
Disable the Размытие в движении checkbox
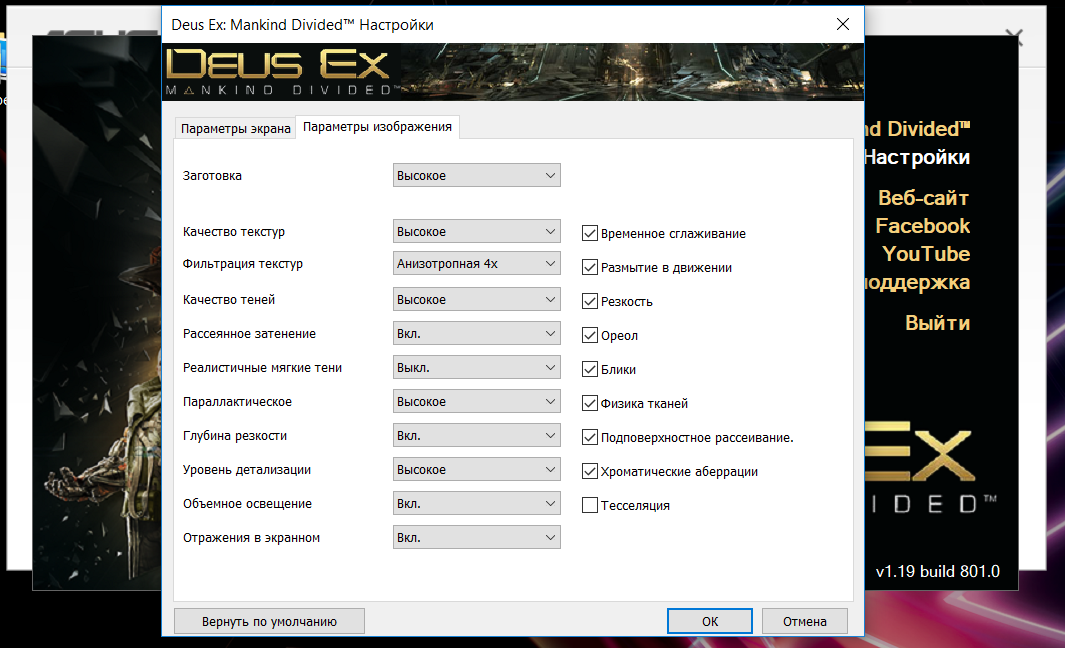[590, 268]
